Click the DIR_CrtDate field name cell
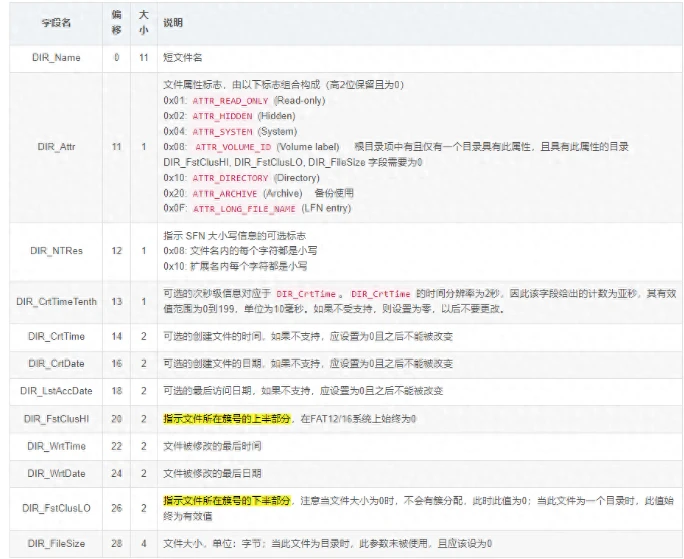Image resolution: width=684 pixels, height=559 pixels. tap(59, 364)
